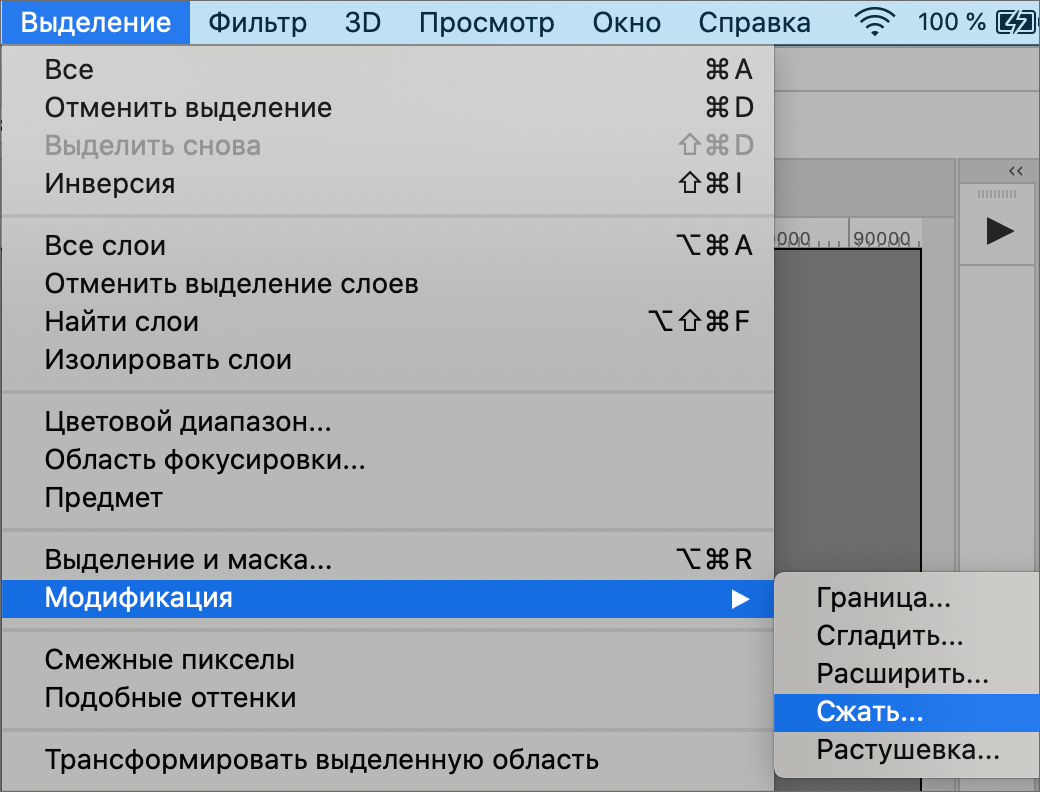The height and width of the screenshot is (792, 1040).
Task: Collapse the right panel with the double-chevron
Action: pyautogui.click(x=1016, y=170)
